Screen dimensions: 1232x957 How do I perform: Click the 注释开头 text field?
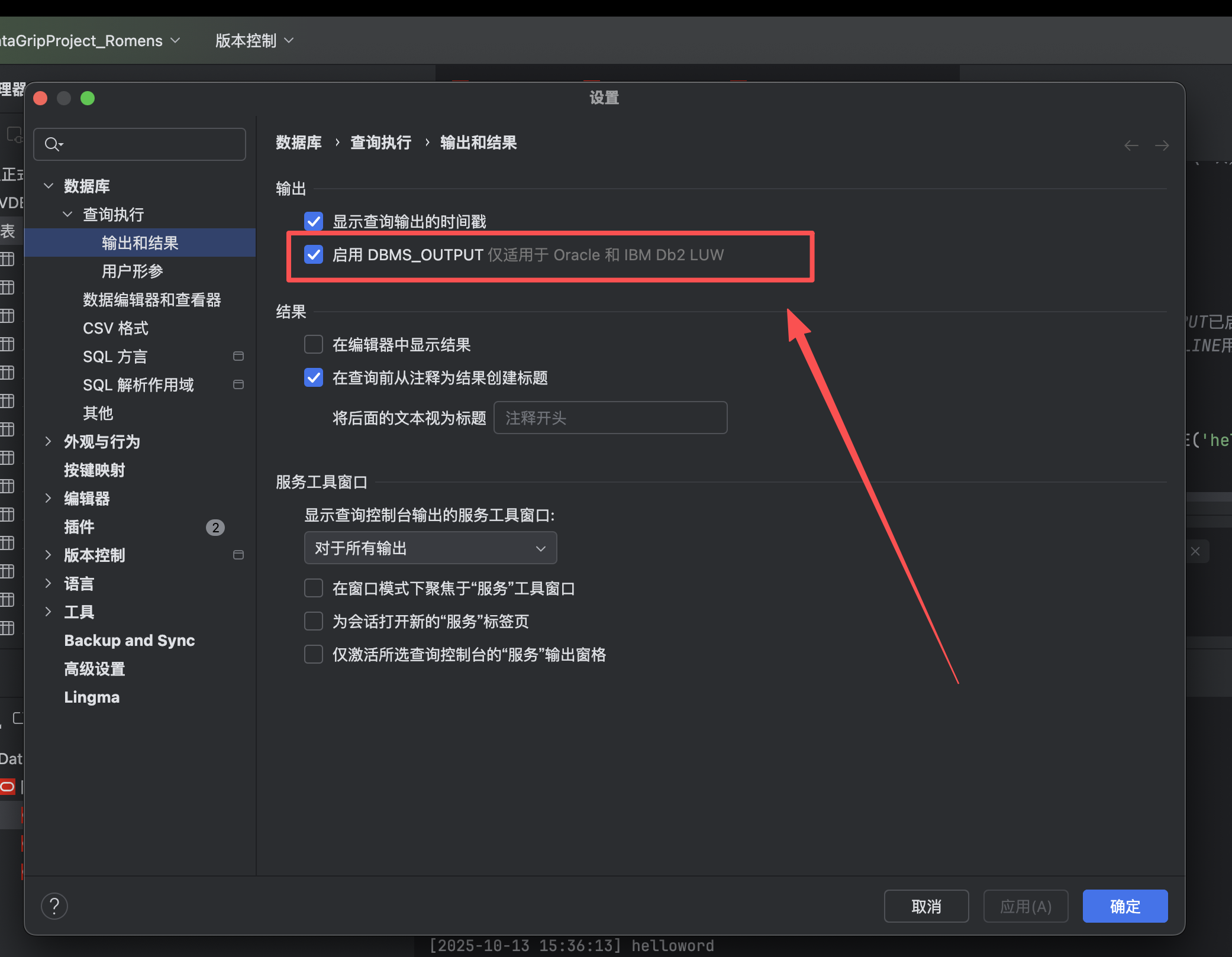pos(609,418)
